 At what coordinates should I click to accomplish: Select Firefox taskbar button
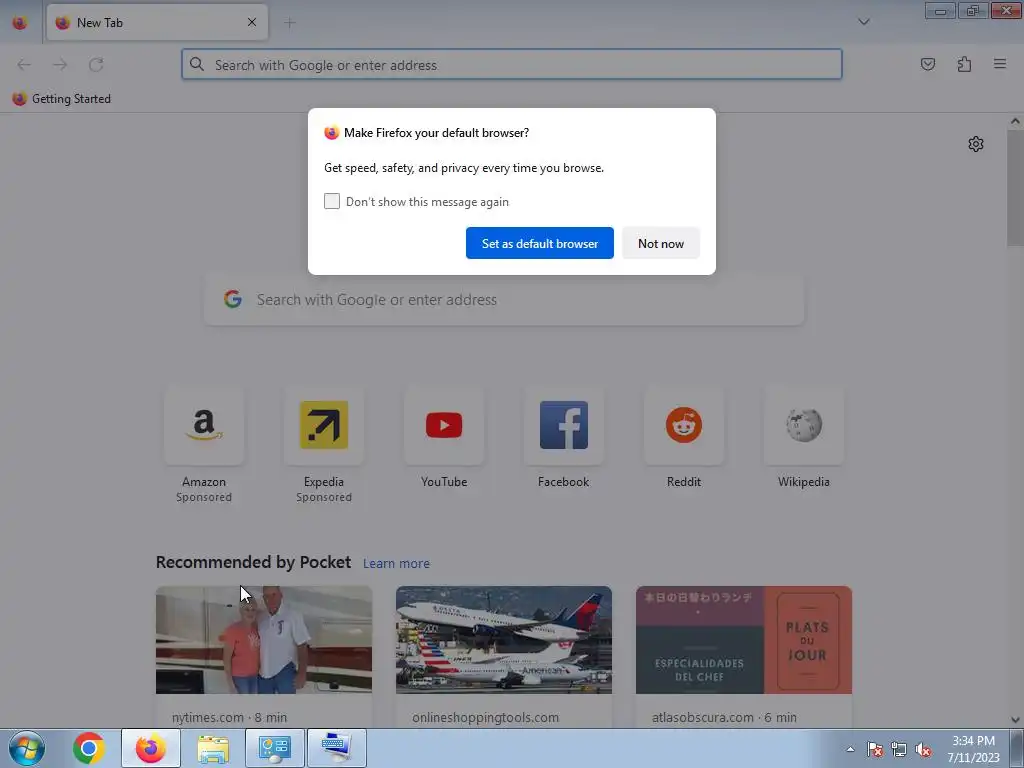pos(151,748)
